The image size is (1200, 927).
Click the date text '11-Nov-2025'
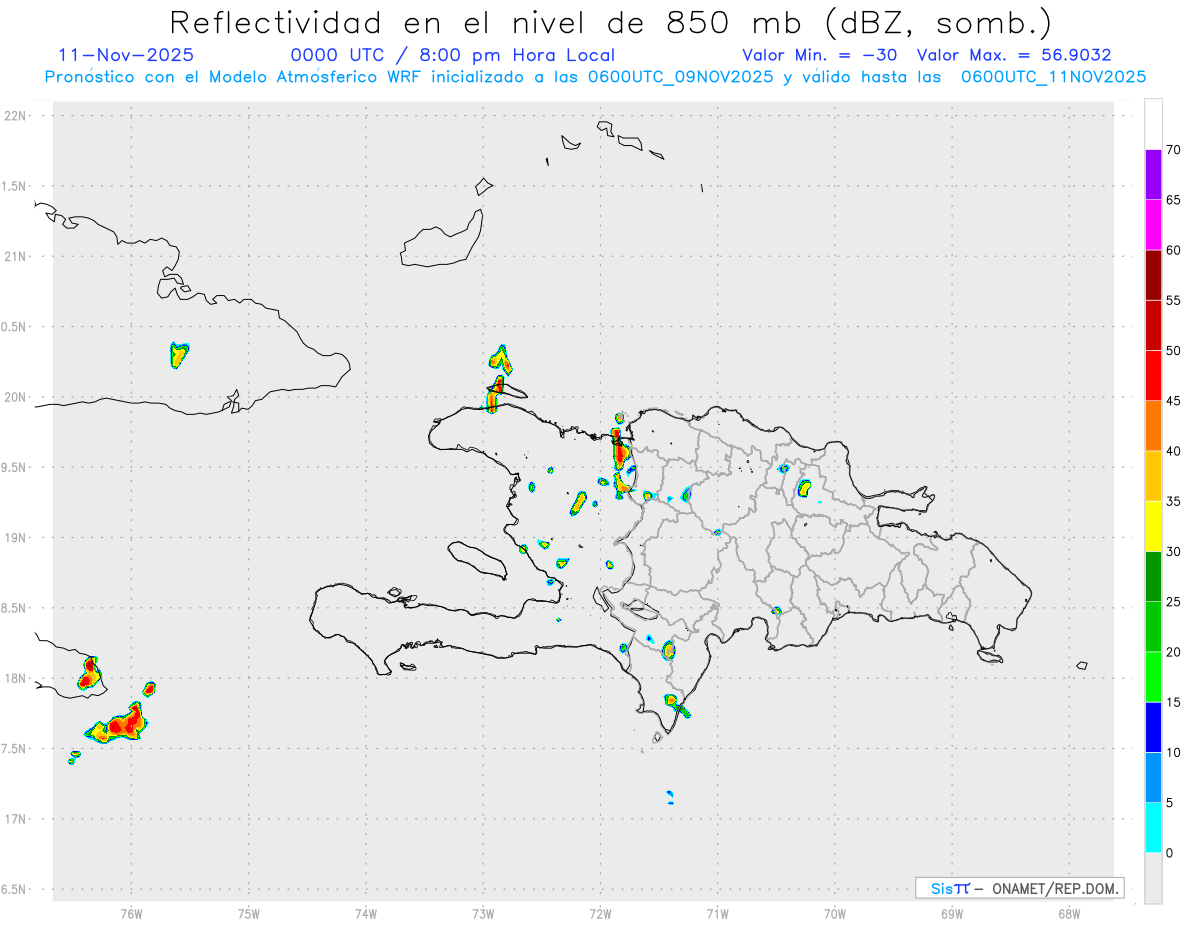tap(126, 55)
